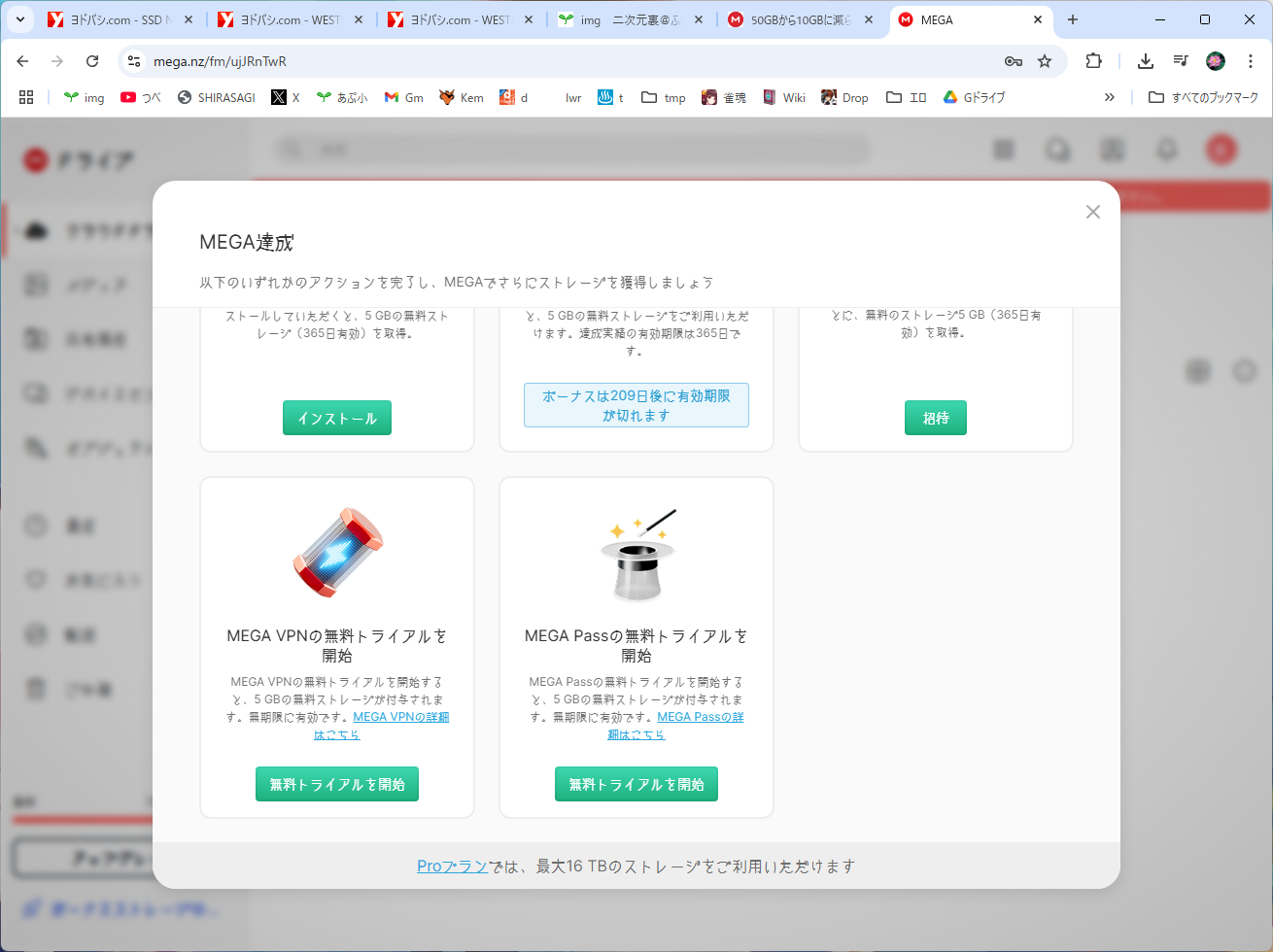
Task: Open the エロ bookmark folder
Action: click(x=907, y=97)
